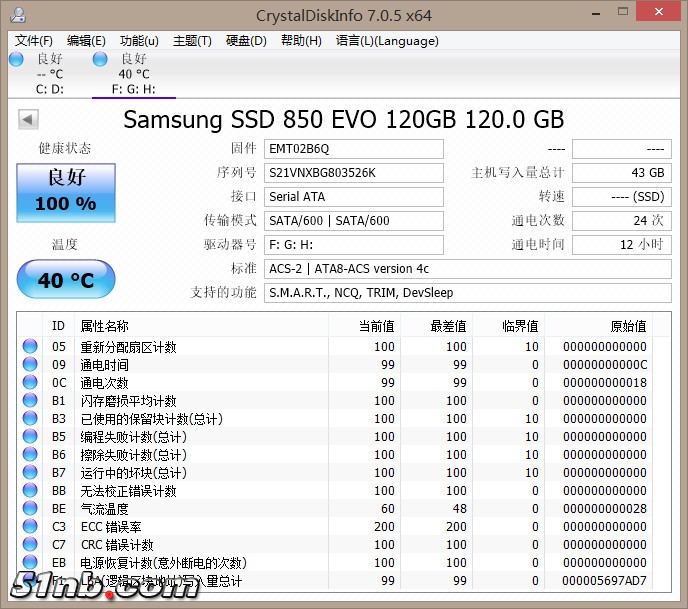Click the 40 °C temperature button
The width and height of the screenshot is (688, 609).
[66, 280]
